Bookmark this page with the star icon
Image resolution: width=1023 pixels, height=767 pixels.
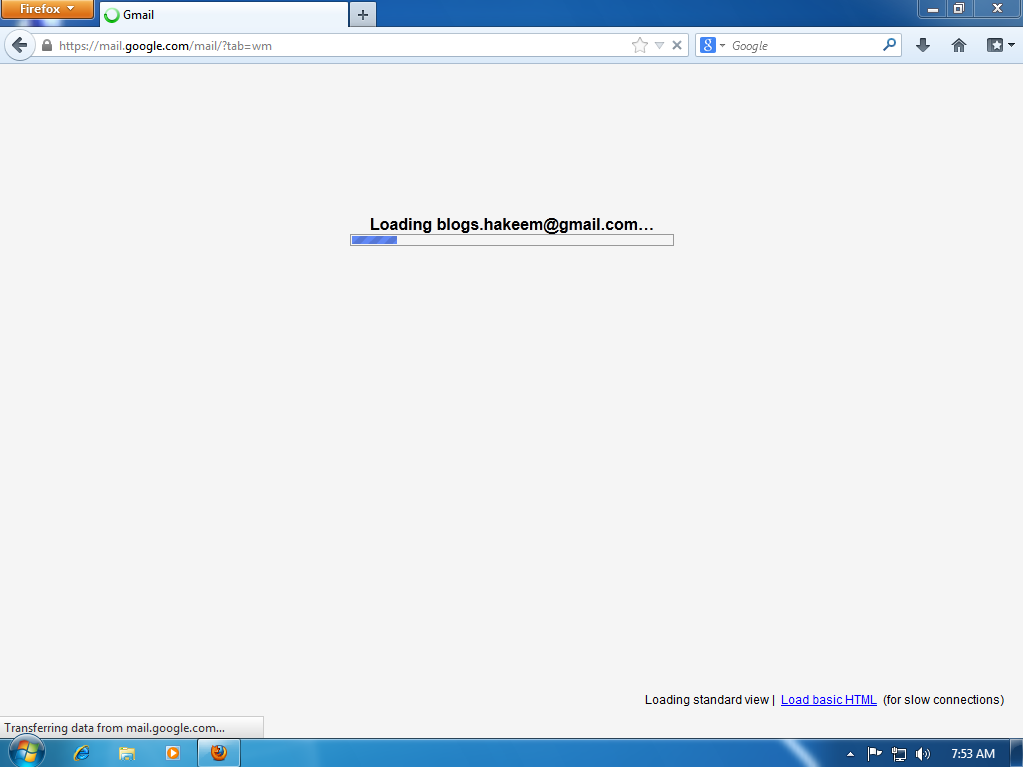(640, 46)
